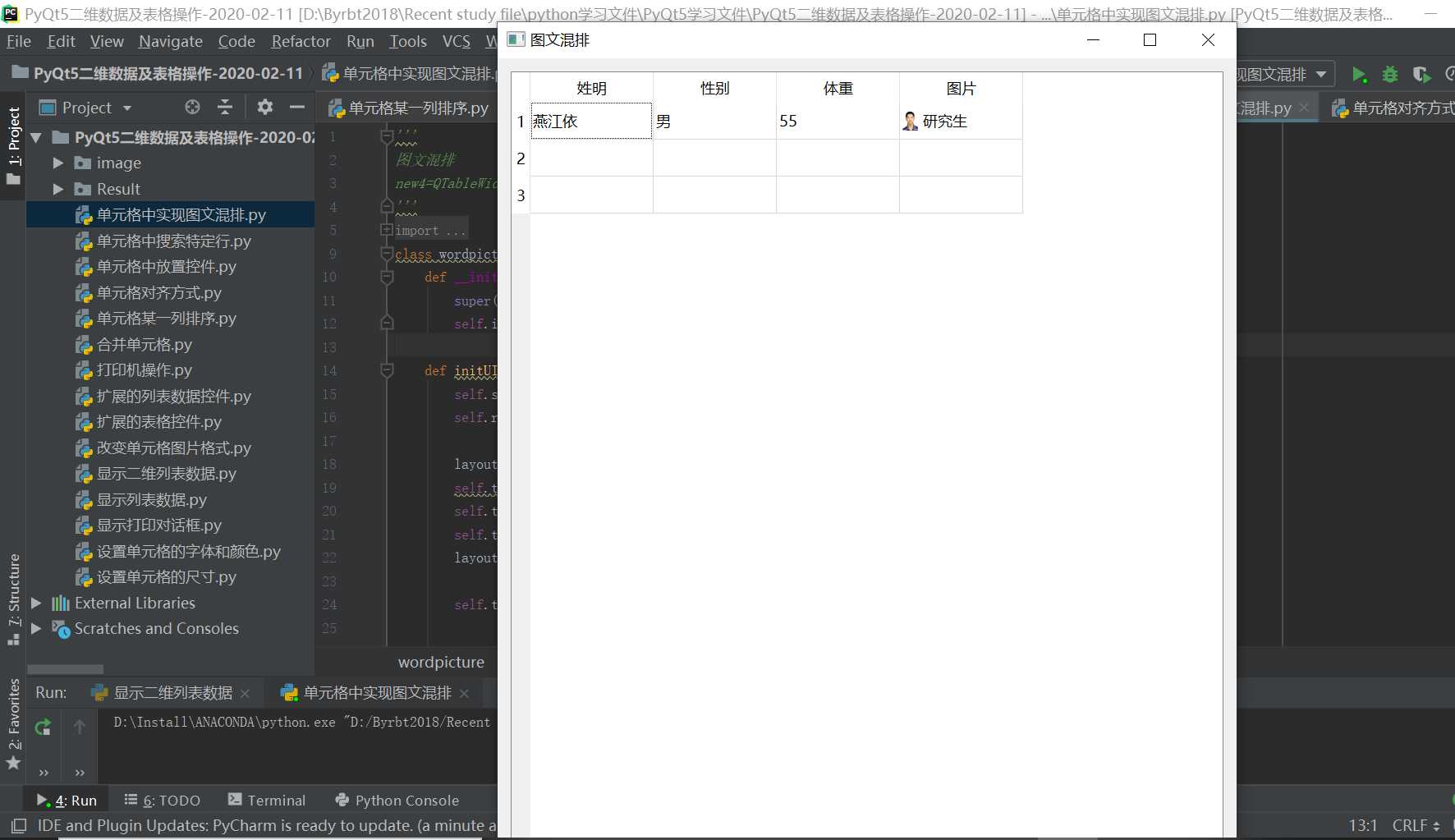Open the File menu
Viewport: 1455px width, 840px height.
19,41
